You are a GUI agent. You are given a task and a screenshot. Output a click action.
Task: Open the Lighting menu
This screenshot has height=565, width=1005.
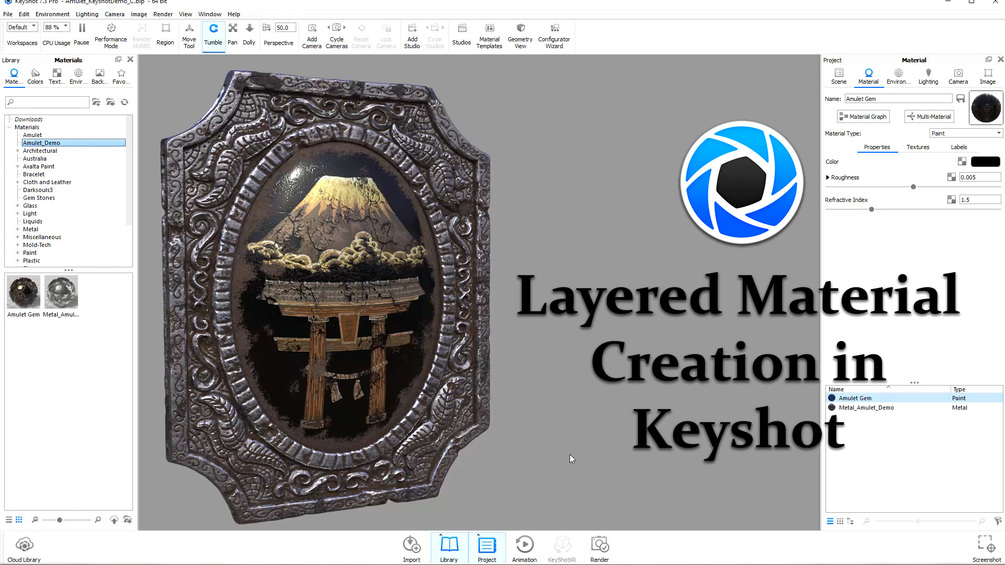(x=87, y=14)
